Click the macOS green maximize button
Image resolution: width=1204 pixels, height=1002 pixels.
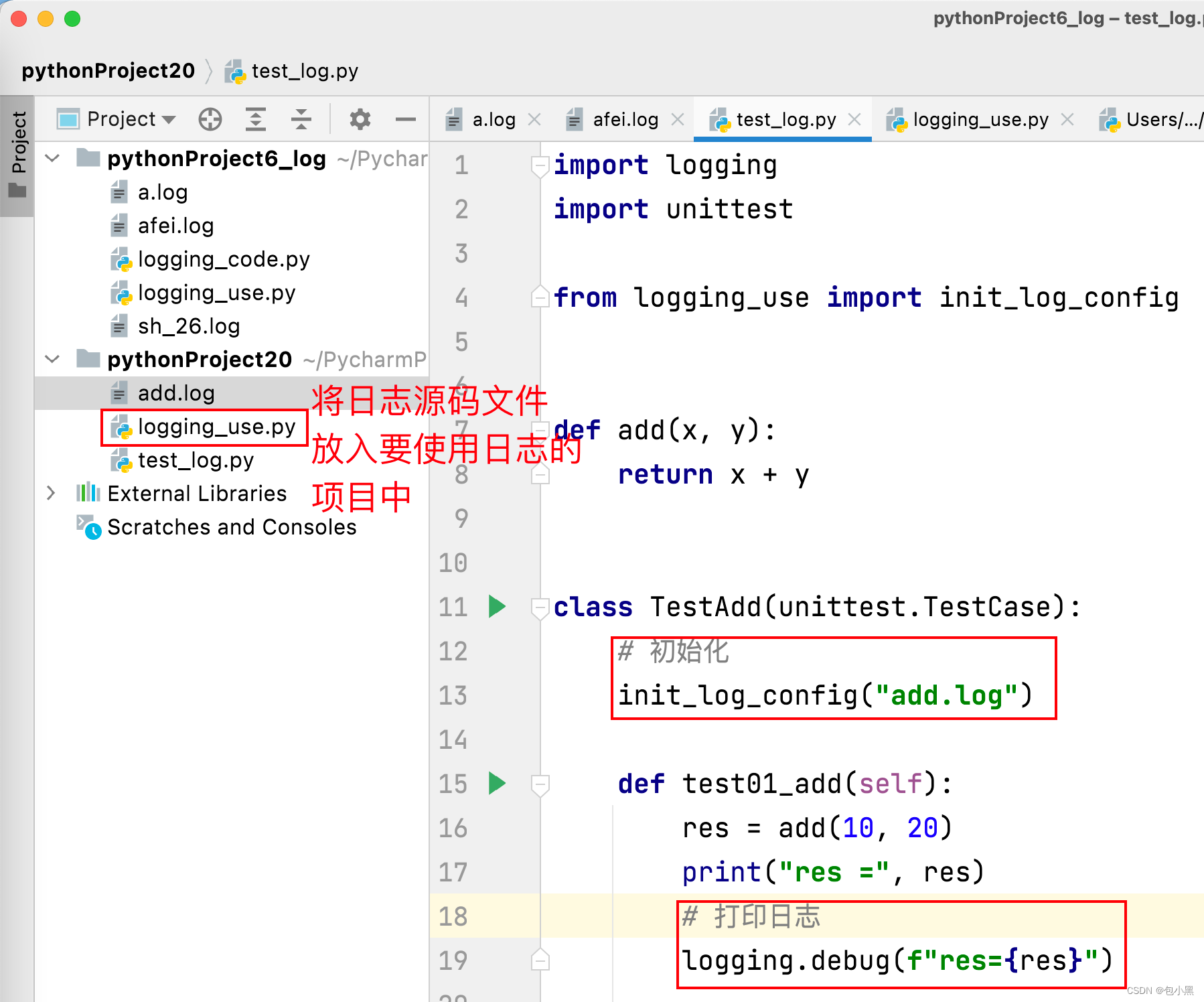(x=72, y=19)
